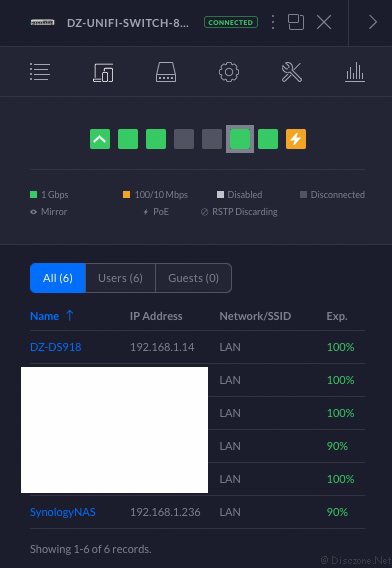Select disconnected gray port 5
392x568 pixels.
pyautogui.click(x=212, y=139)
